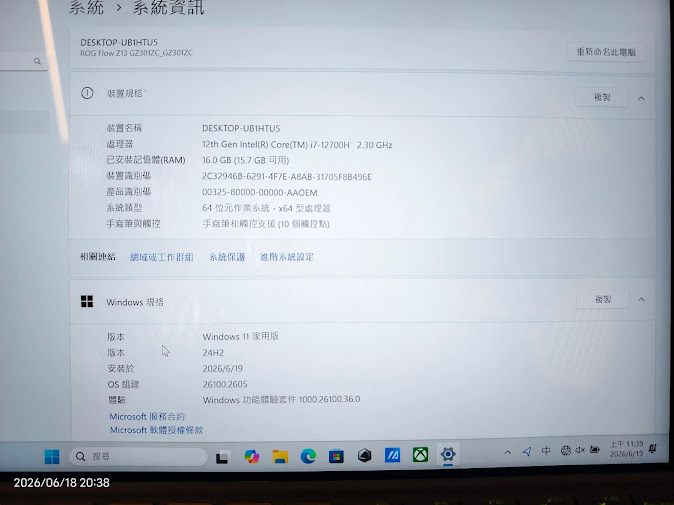The height and width of the screenshot is (505, 674).
Task: Click the settings search magnifier icon
Action: [37, 61]
